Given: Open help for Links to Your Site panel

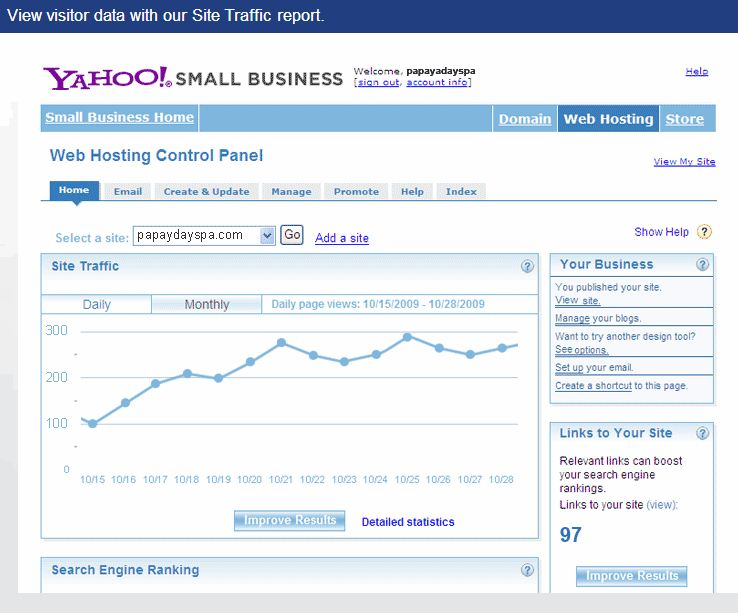Looking at the screenshot, I should pos(702,433).
